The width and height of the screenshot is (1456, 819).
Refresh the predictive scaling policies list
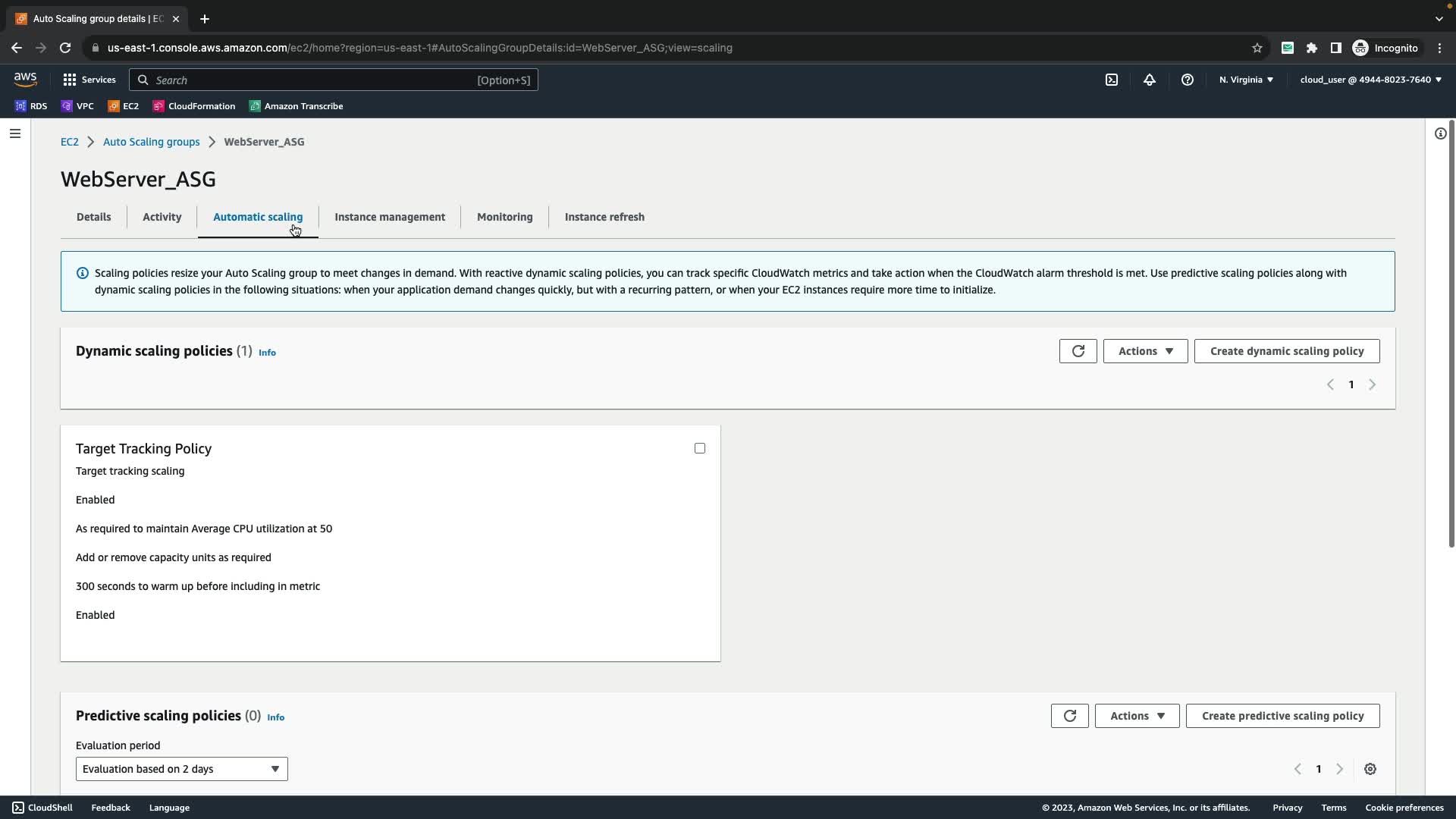click(1069, 716)
